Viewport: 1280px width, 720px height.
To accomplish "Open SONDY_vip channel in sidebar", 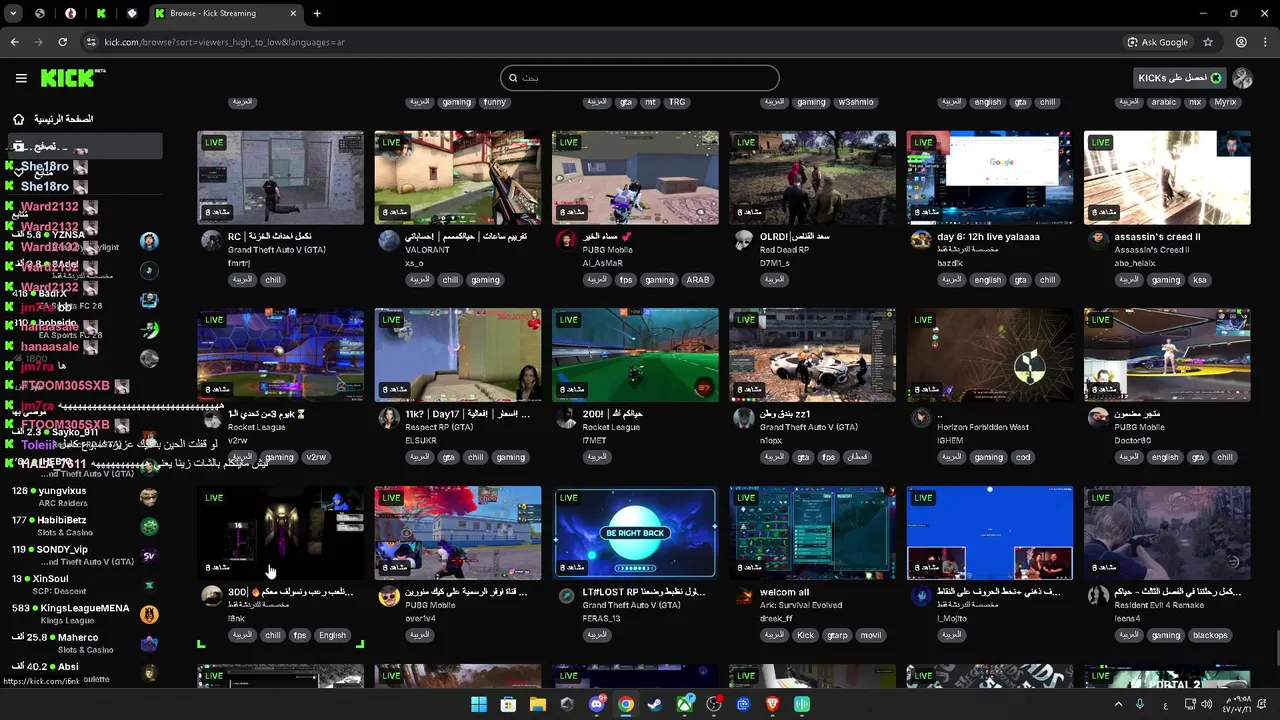I will pyautogui.click(x=84, y=555).
